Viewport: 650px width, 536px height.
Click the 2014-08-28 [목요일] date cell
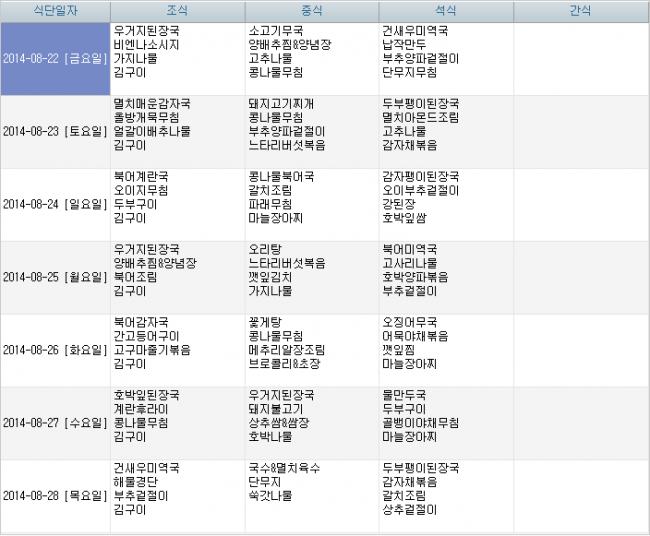[55, 496]
